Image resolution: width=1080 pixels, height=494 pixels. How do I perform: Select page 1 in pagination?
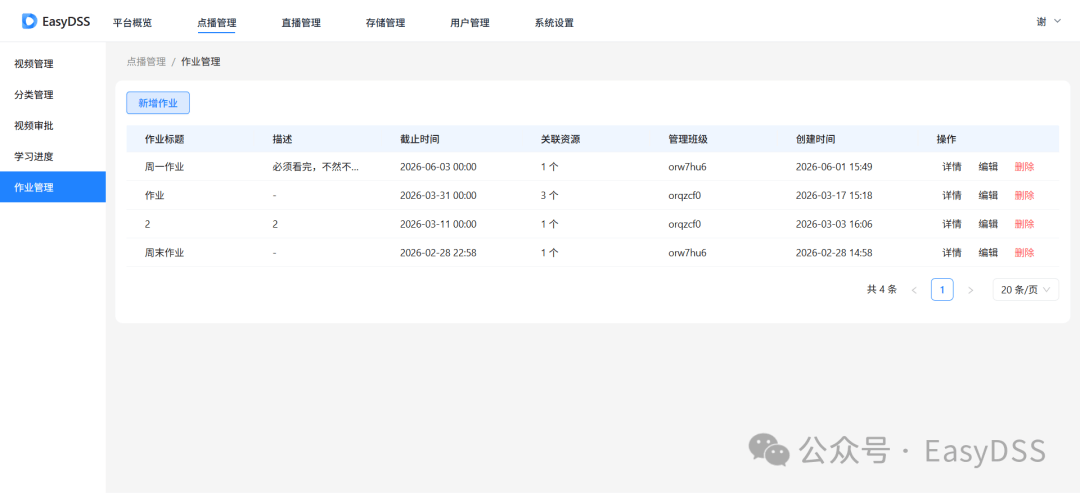942,289
